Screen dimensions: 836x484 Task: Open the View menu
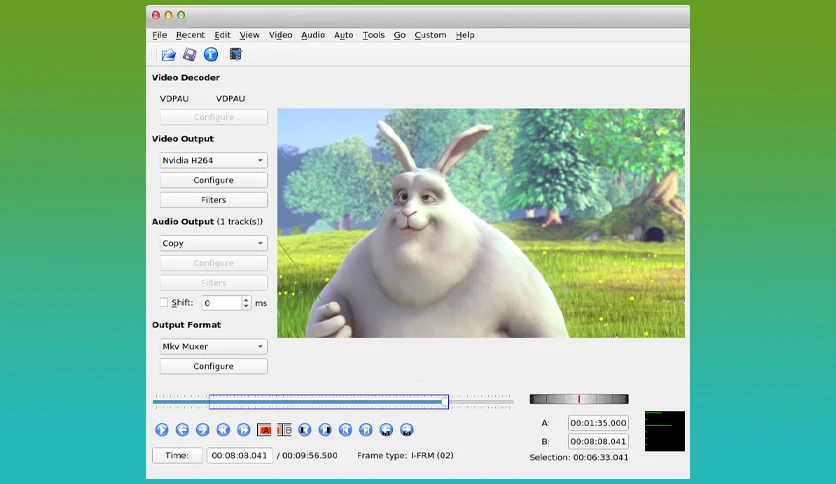249,35
